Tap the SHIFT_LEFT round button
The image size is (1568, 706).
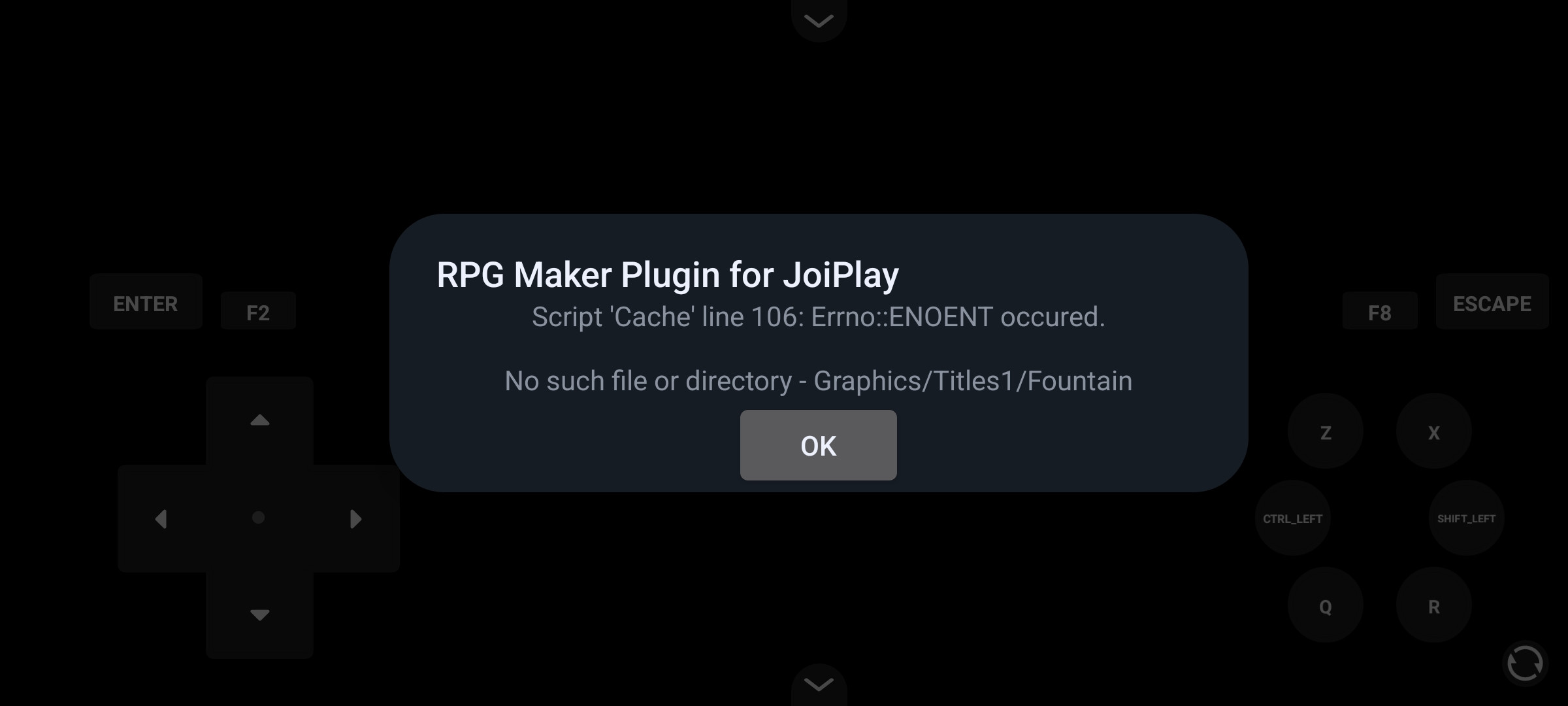[x=1467, y=518]
